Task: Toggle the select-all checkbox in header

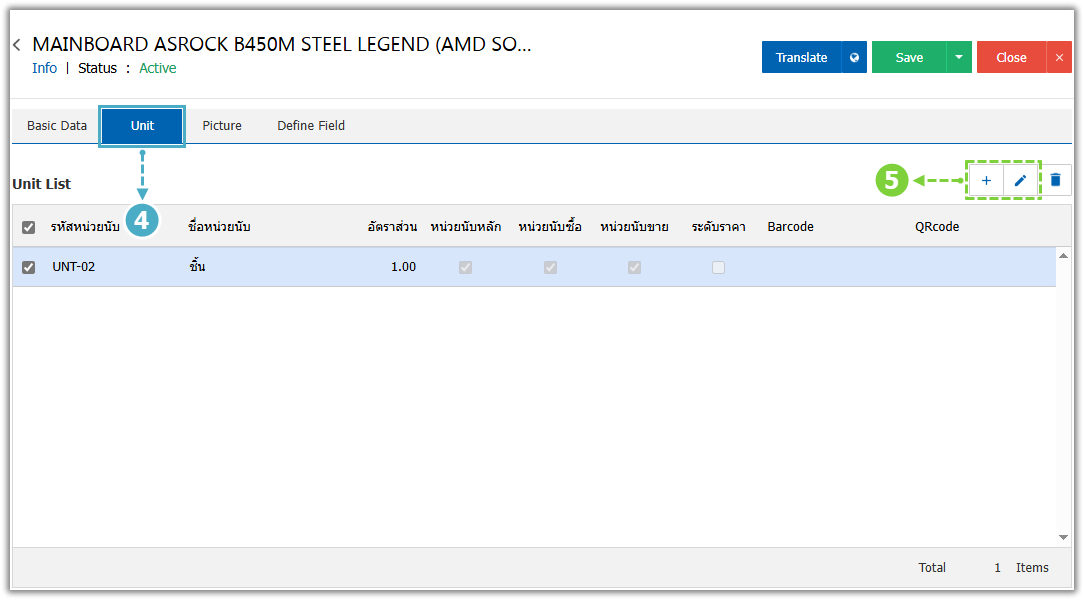Action: (29, 227)
